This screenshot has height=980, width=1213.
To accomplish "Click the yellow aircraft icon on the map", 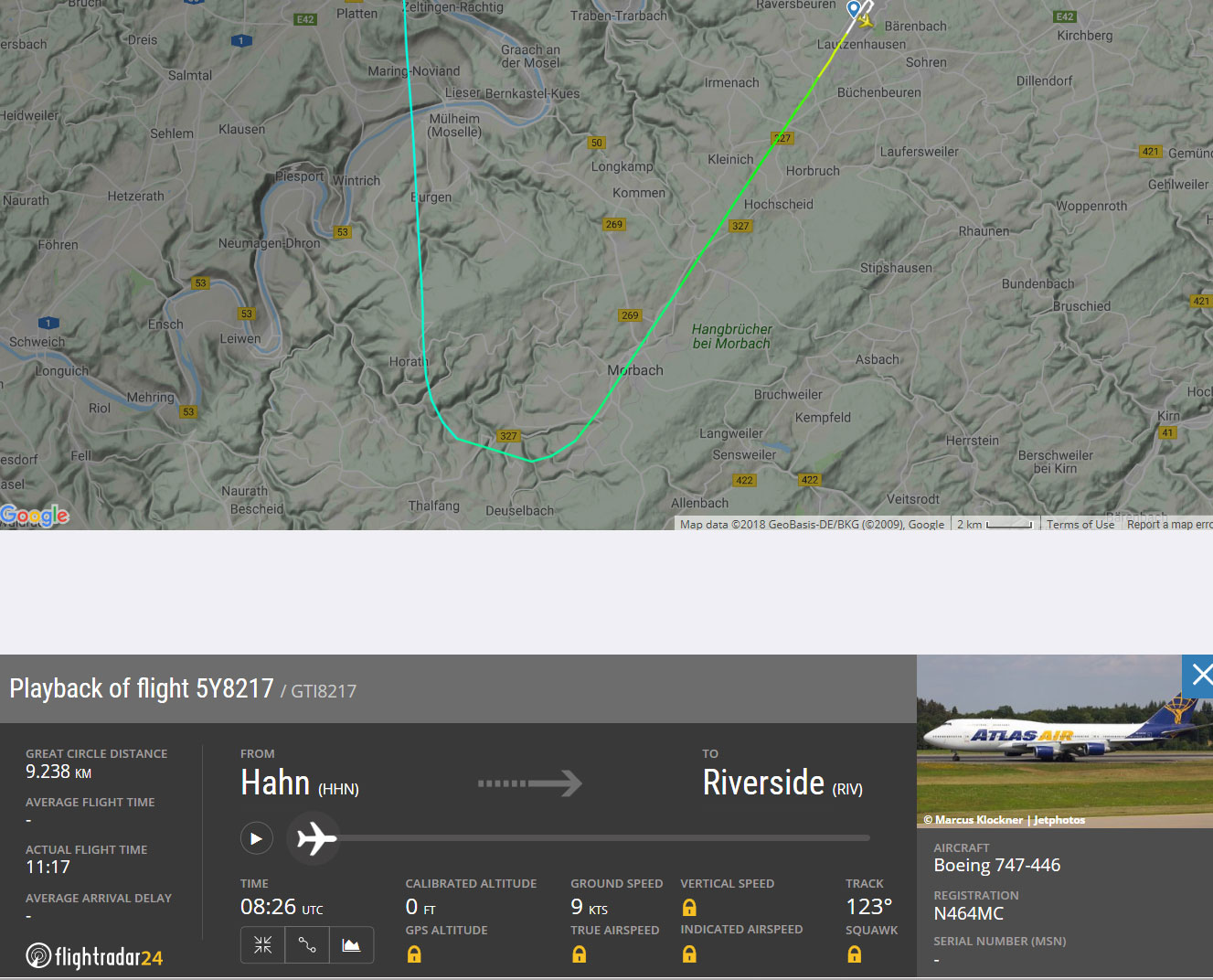I will tap(866, 20).
